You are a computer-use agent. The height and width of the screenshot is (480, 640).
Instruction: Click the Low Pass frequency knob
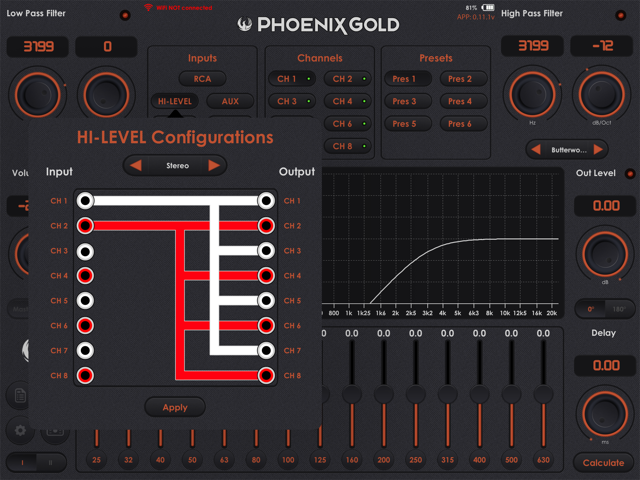coord(38,95)
